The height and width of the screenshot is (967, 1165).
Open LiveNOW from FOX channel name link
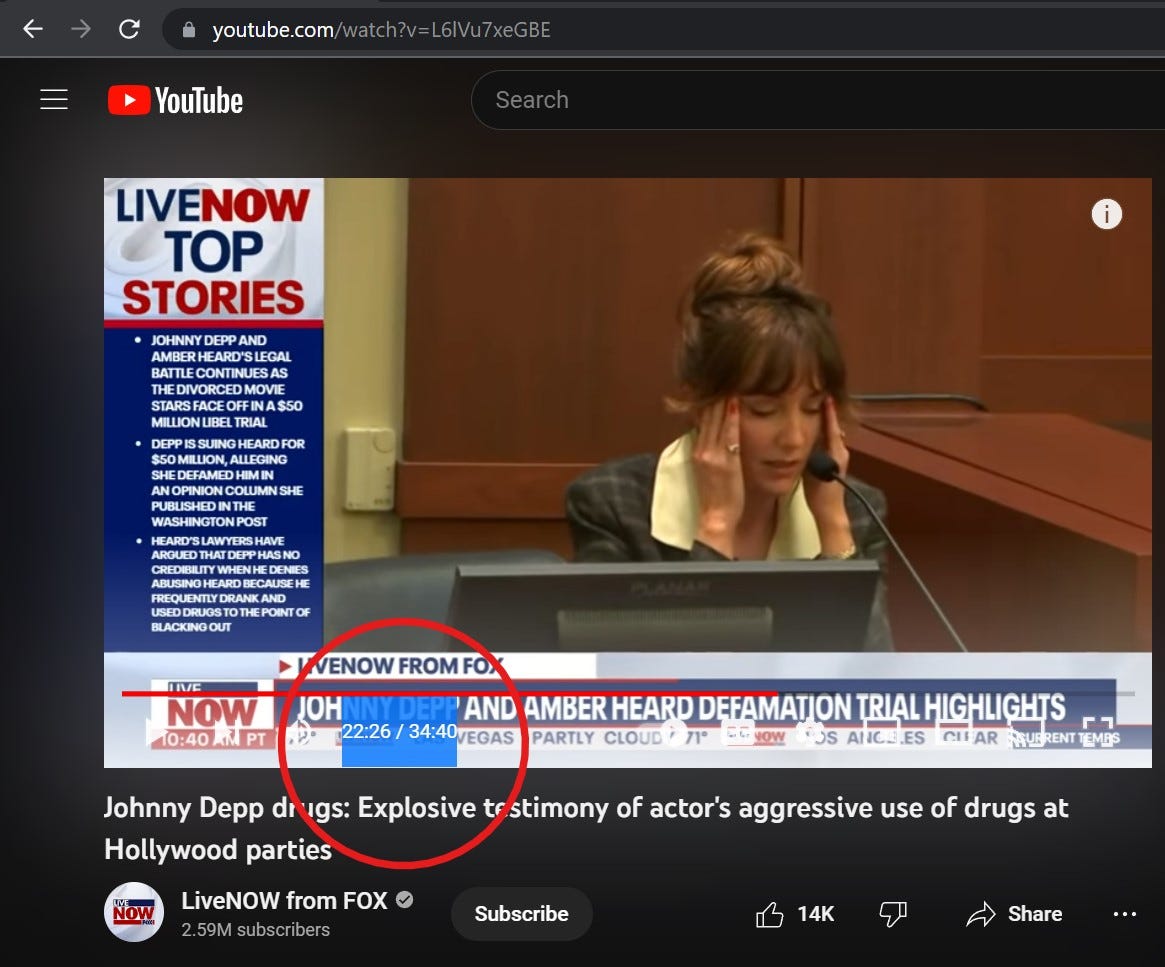pos(284,900)
